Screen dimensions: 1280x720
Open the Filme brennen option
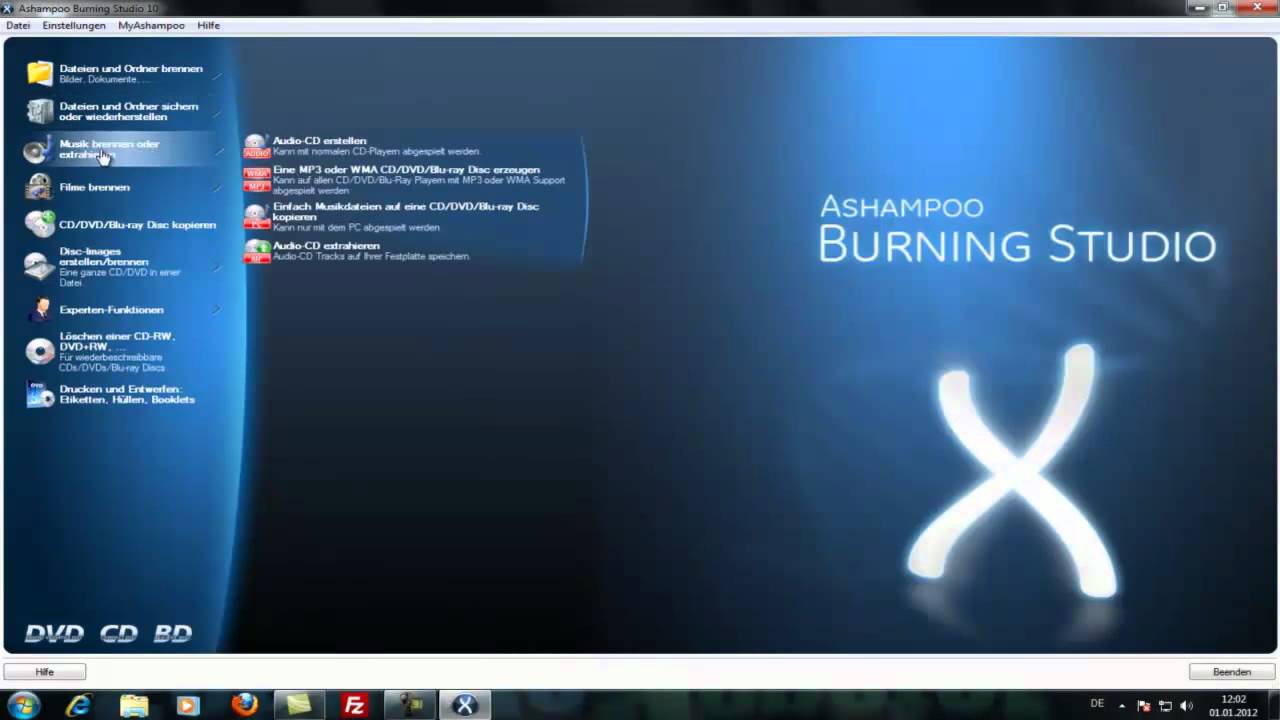(x=122, y=187)
